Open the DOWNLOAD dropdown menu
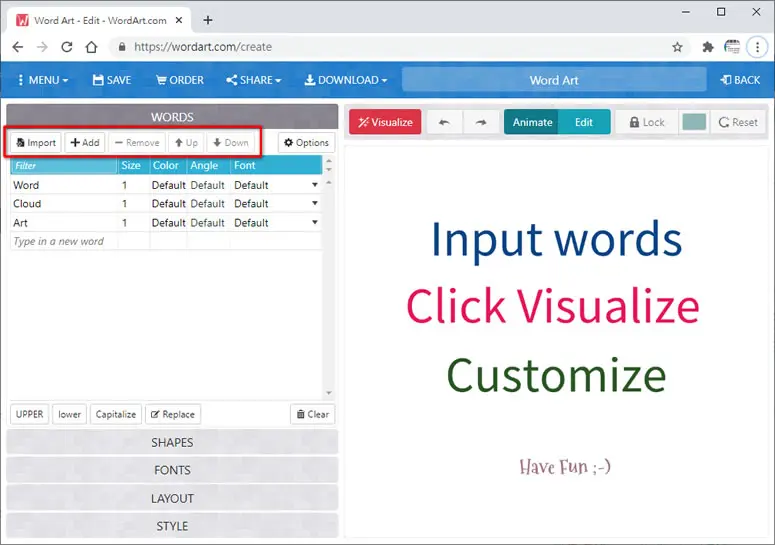This screenshot has height=545, width=775. 345,80
